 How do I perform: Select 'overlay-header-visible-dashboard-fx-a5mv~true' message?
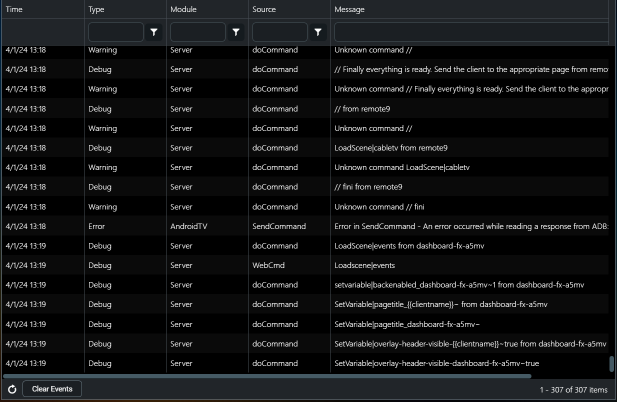click(436, 363)
